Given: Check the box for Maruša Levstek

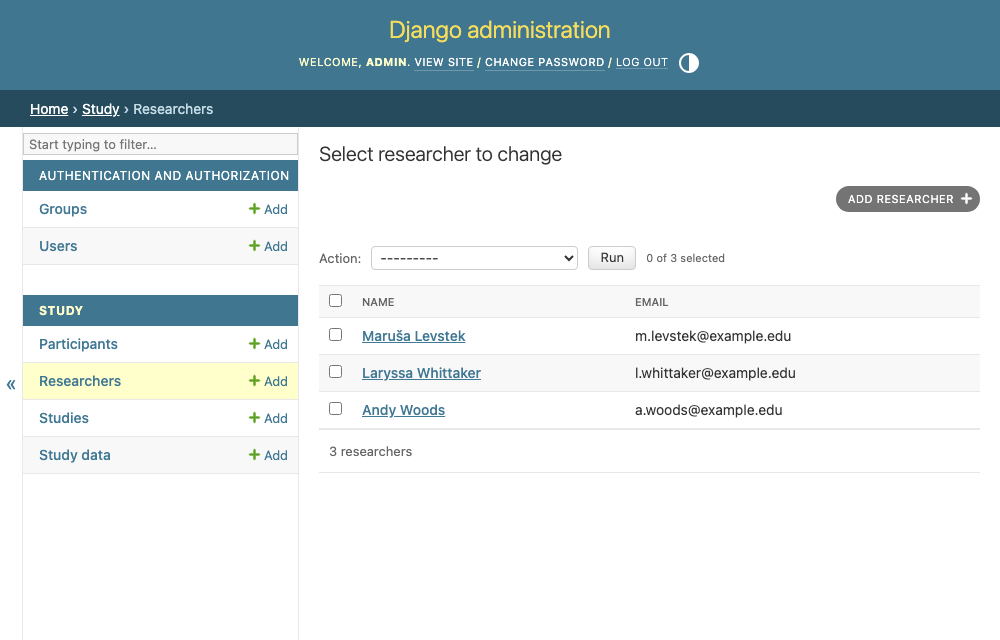Looking at the screenshot, I should [335, 335].
